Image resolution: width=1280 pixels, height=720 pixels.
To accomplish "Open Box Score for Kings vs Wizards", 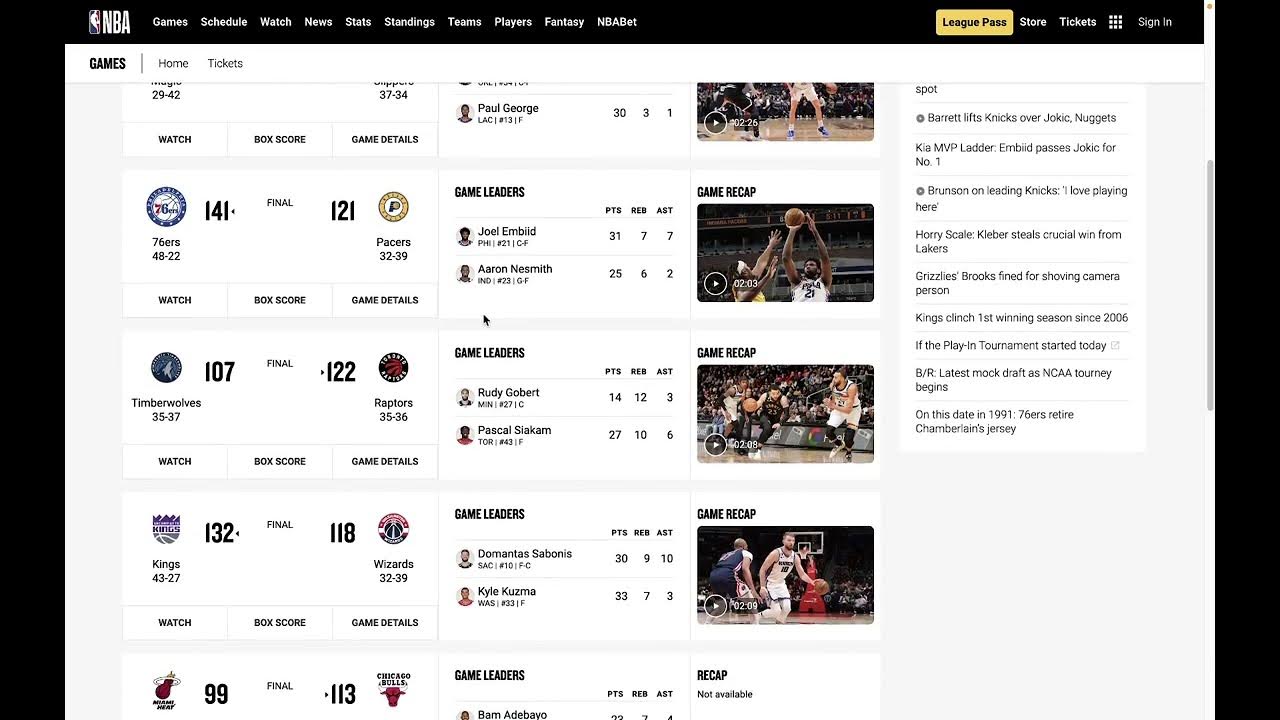I will [280, 622].
